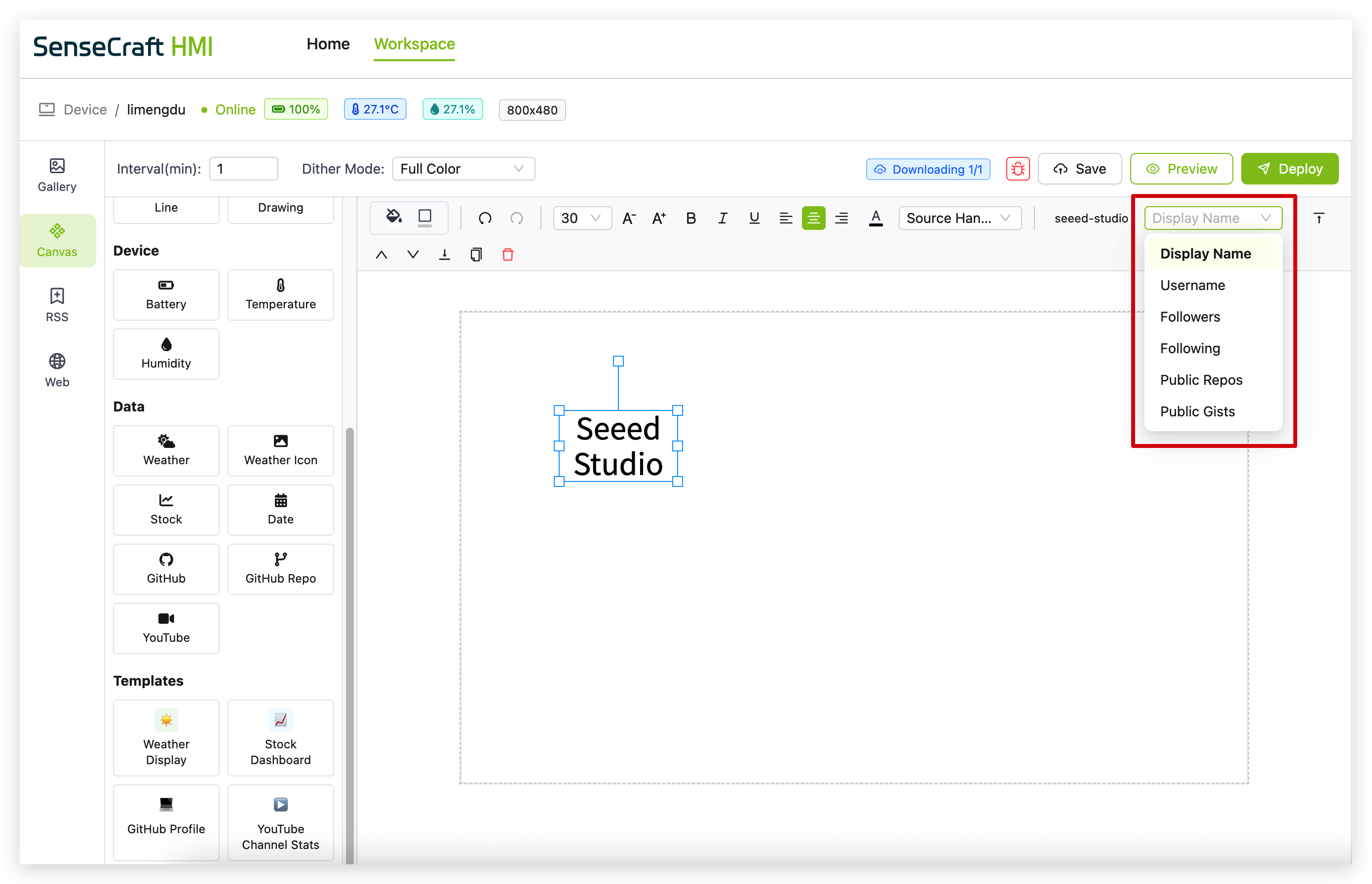Toggle center text alignment
Viewport: 1372px width, 884px height.
813,218
